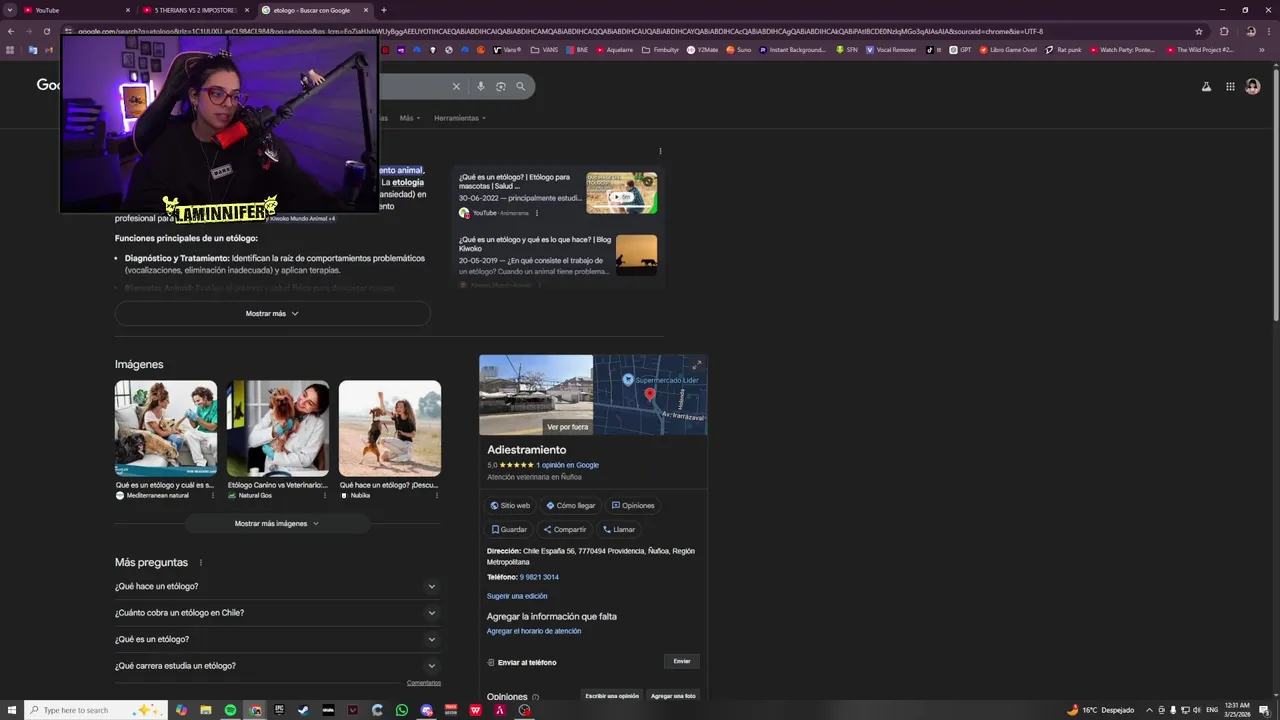Image resolution: width=1280 pixels, height=720 pixels.
Task: Open the Kiwoko blog article link
Action: tap(535, 243)
